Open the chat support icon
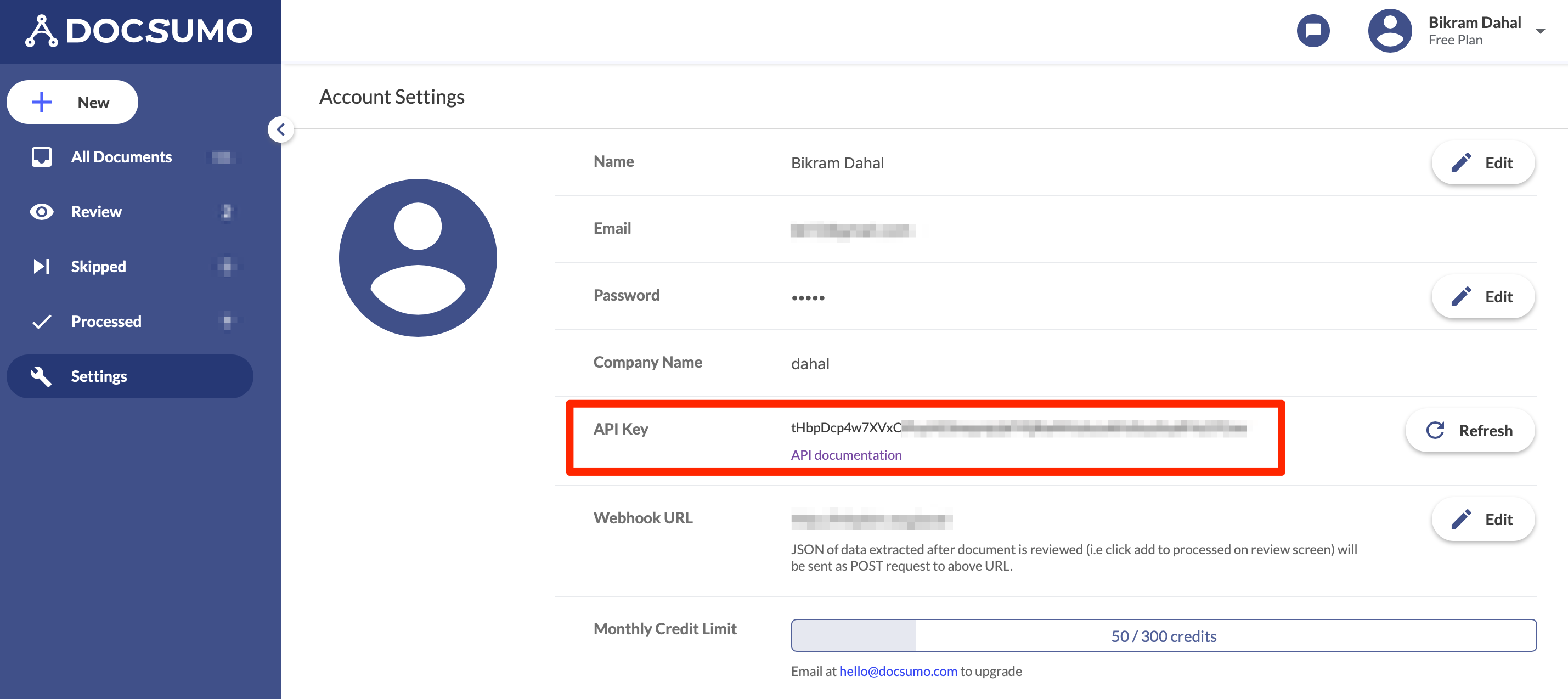 (x=1313, y=30)
